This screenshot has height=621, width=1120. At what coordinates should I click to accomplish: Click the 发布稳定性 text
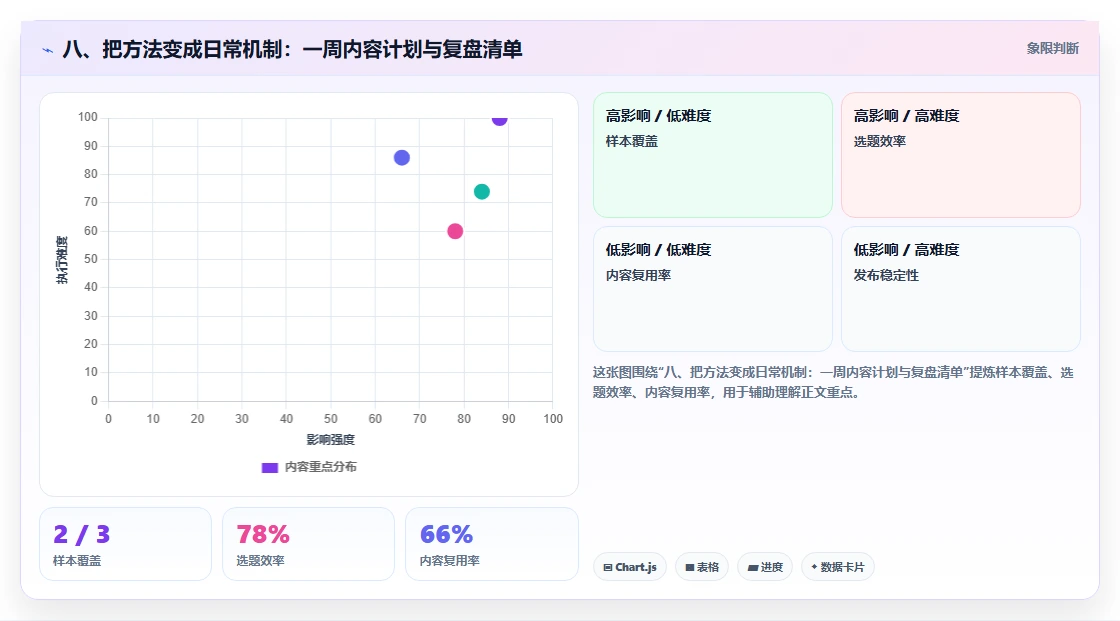[x=886, y=276]
